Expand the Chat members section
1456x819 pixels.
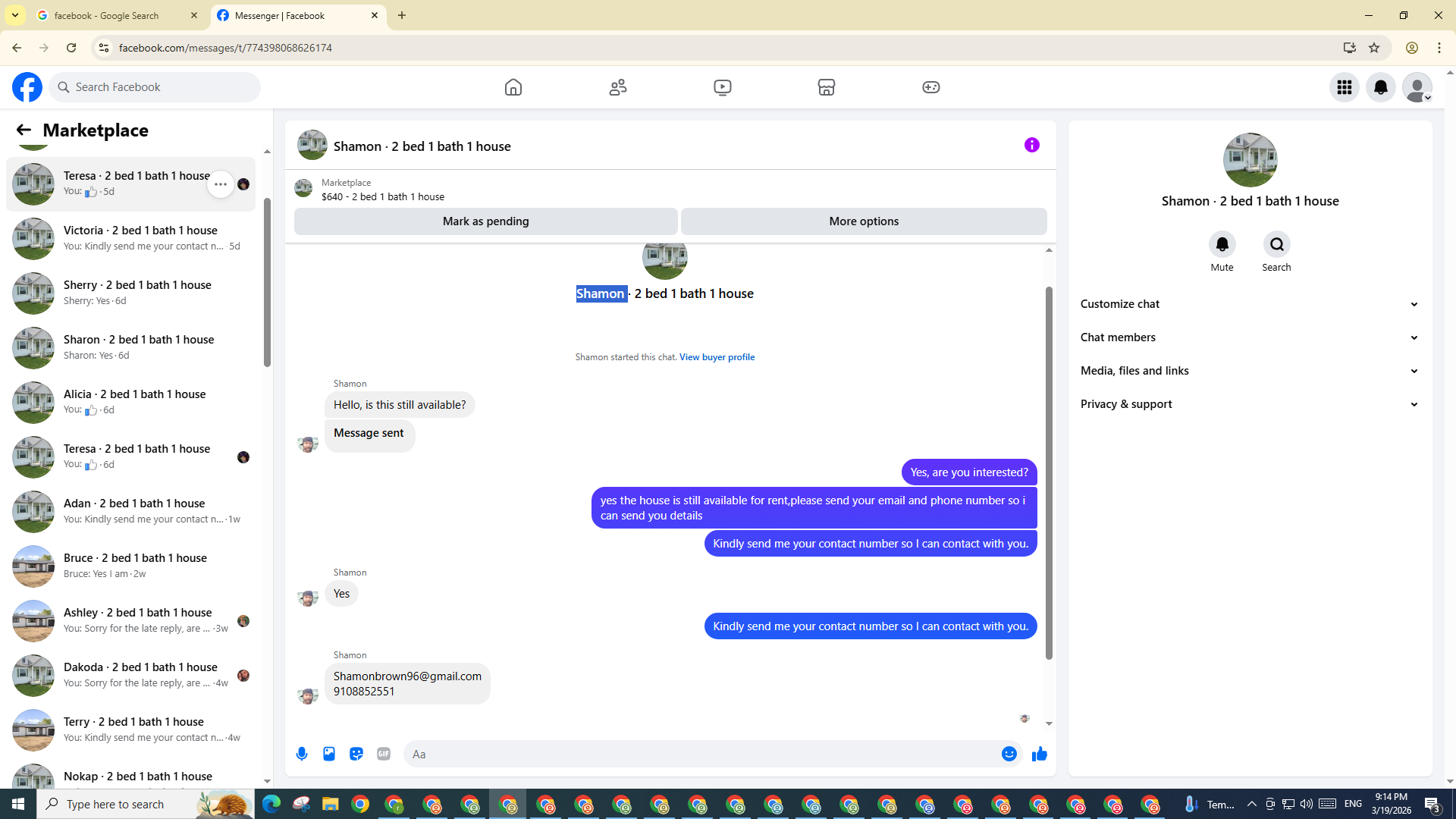(1250, 337)
